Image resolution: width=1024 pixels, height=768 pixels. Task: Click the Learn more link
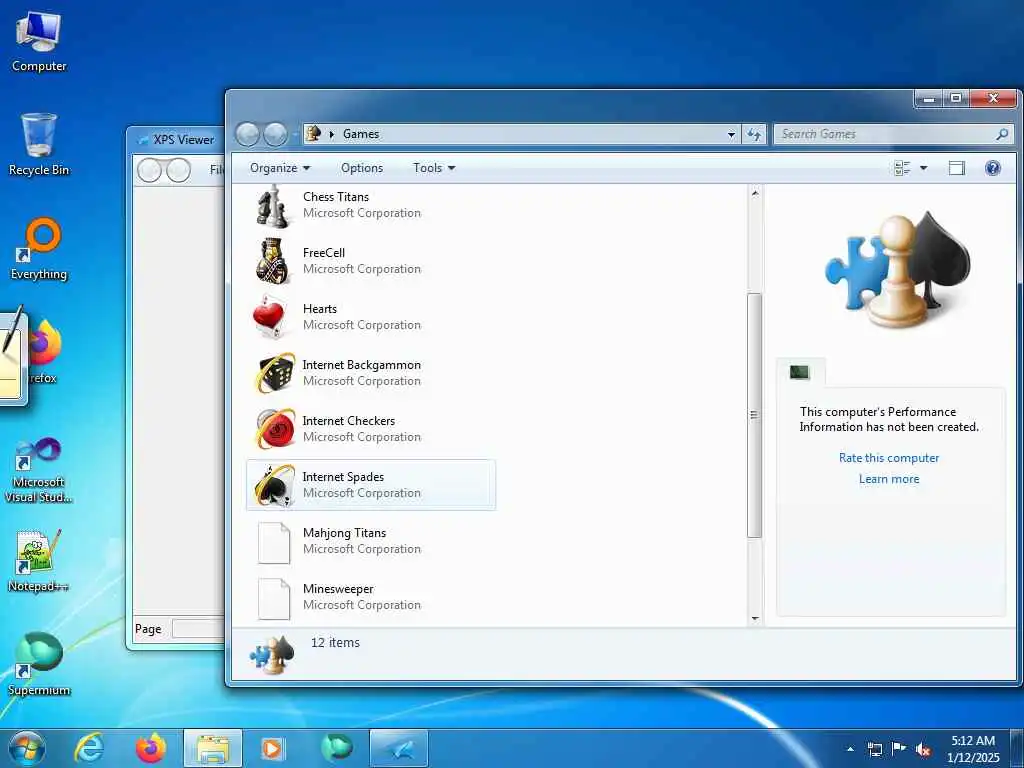[x=889, y=479]
